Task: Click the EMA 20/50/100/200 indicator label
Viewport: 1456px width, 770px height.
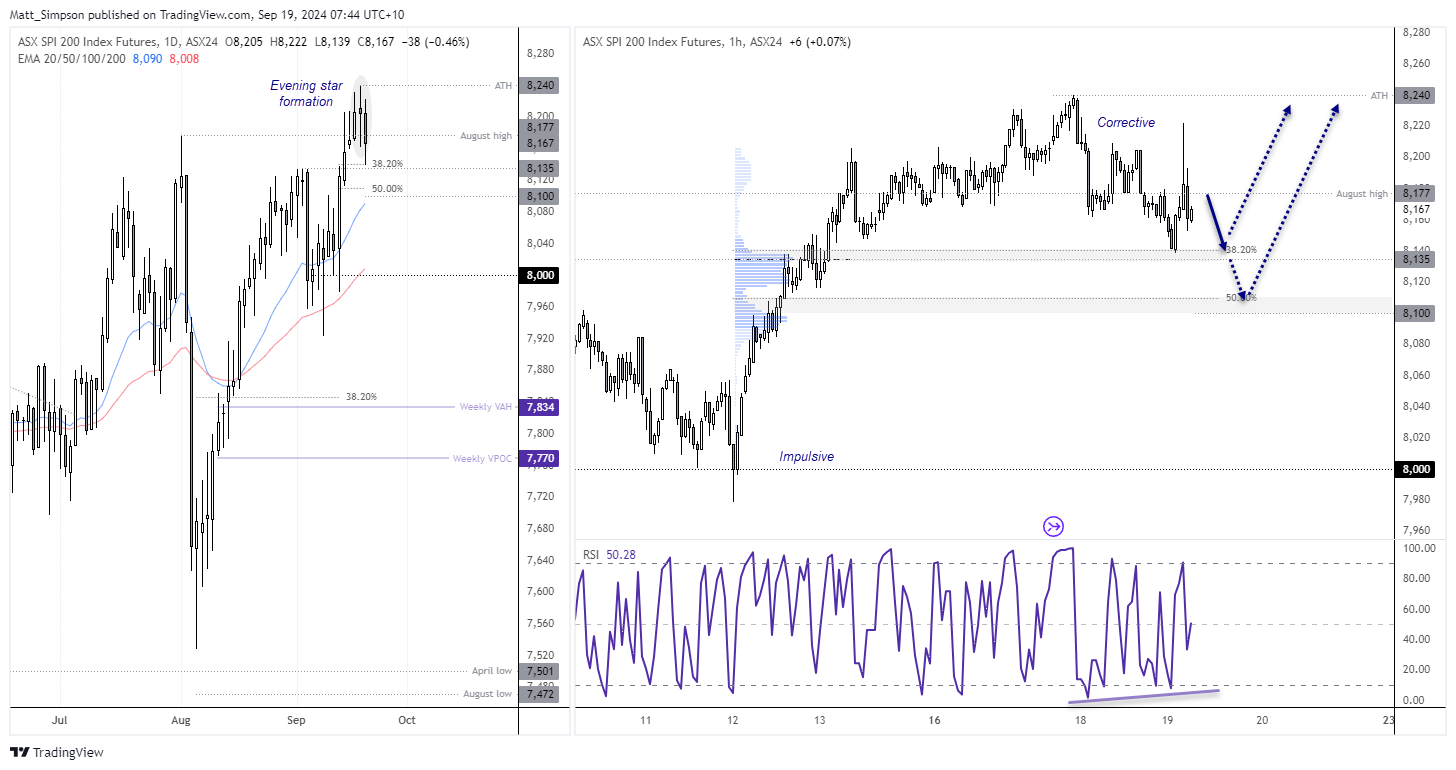Action: coord(70,59)
